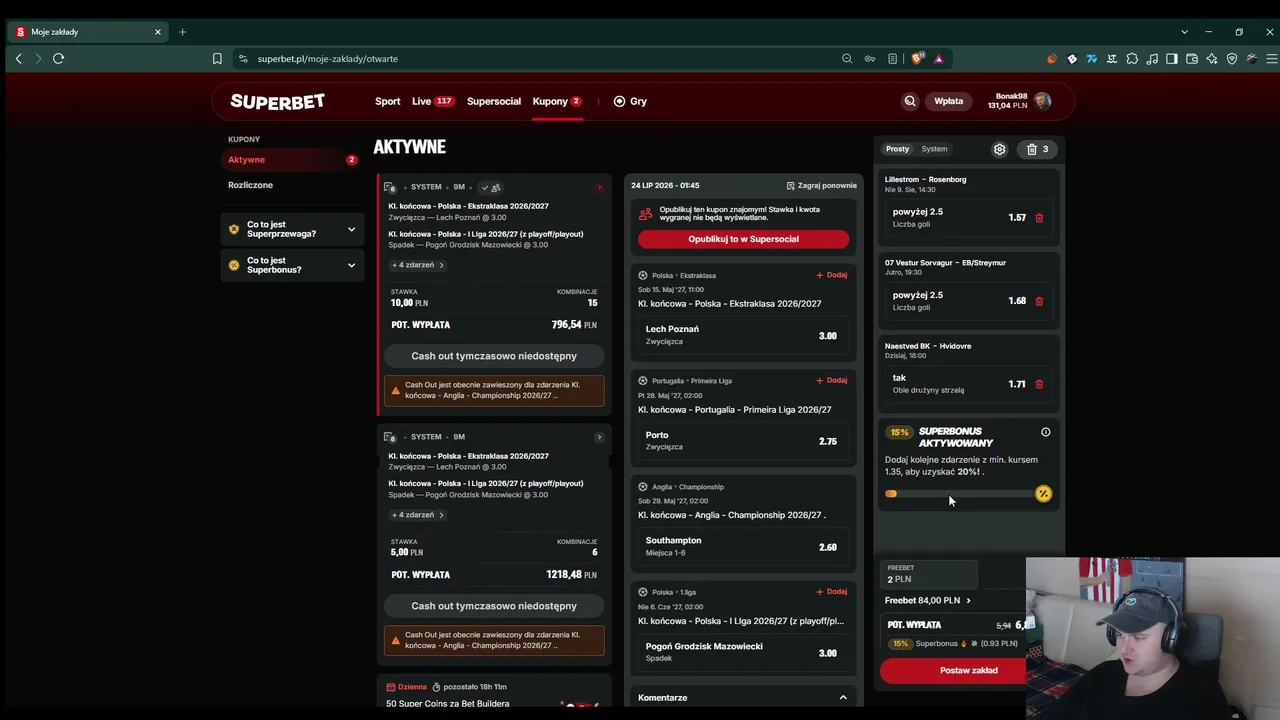Remove Naestved BK – Hvidovre selection

pyautogui.click(x=1039, y=384)
